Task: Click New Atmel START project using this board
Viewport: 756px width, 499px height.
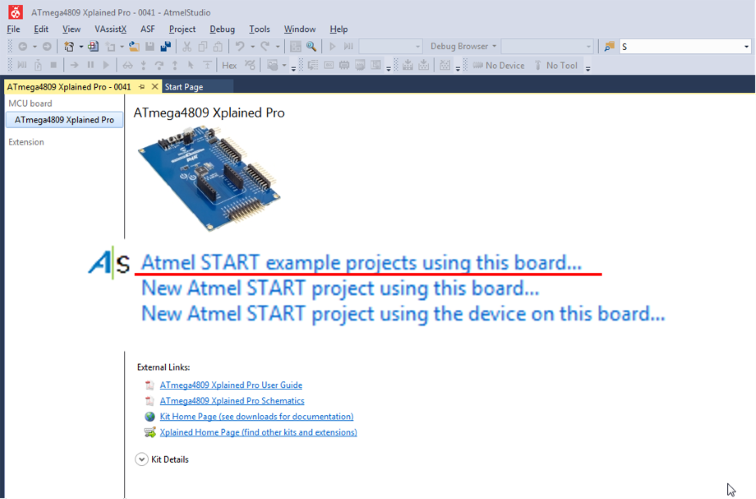Action: click(340, 288)
